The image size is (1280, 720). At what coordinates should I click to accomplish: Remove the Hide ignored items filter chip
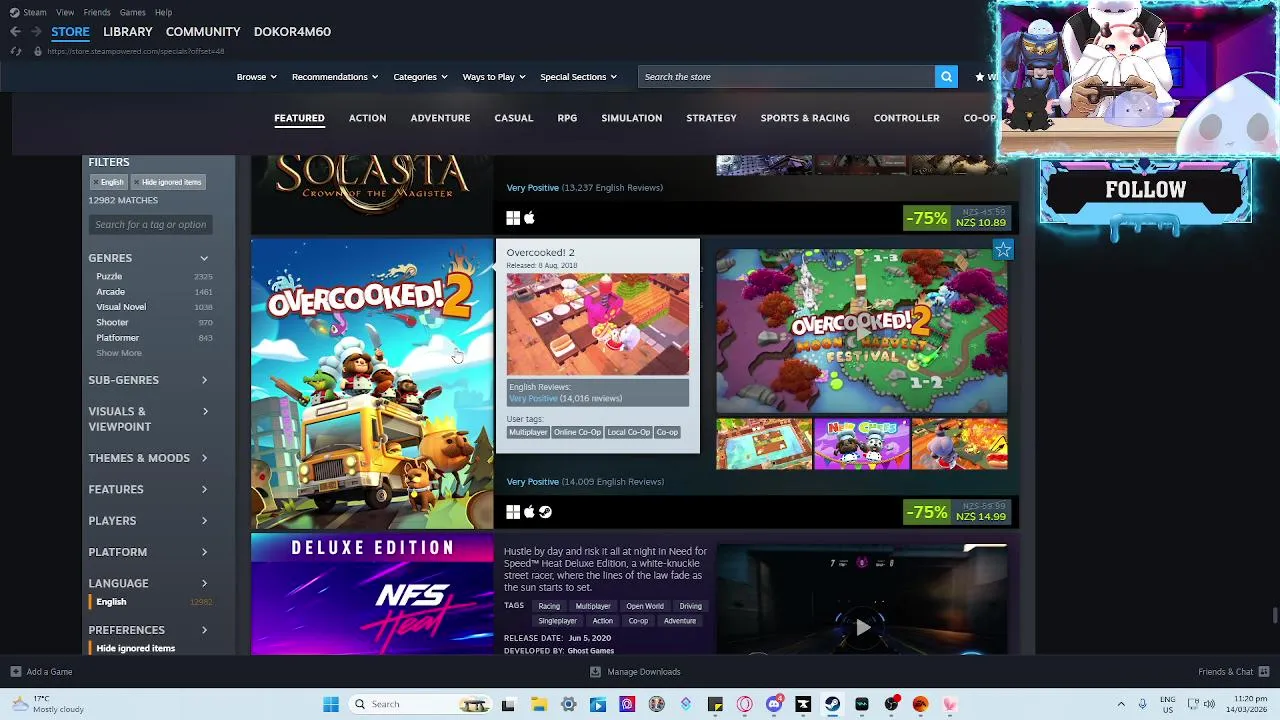pyautogui.click(x=166, y=182)
